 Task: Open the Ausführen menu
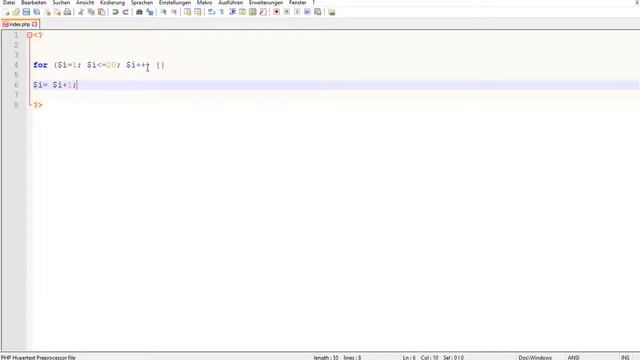(x=231, y=2)
